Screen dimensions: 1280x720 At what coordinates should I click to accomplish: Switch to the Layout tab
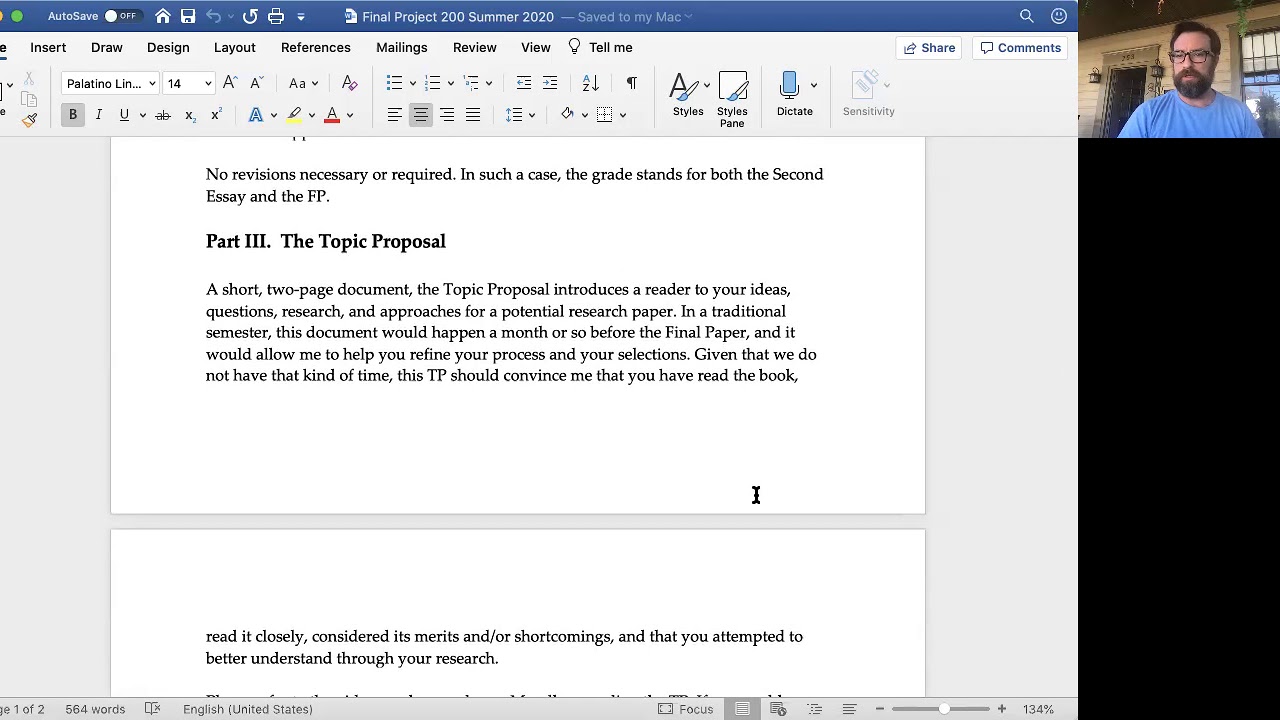[x=234, y=47]
